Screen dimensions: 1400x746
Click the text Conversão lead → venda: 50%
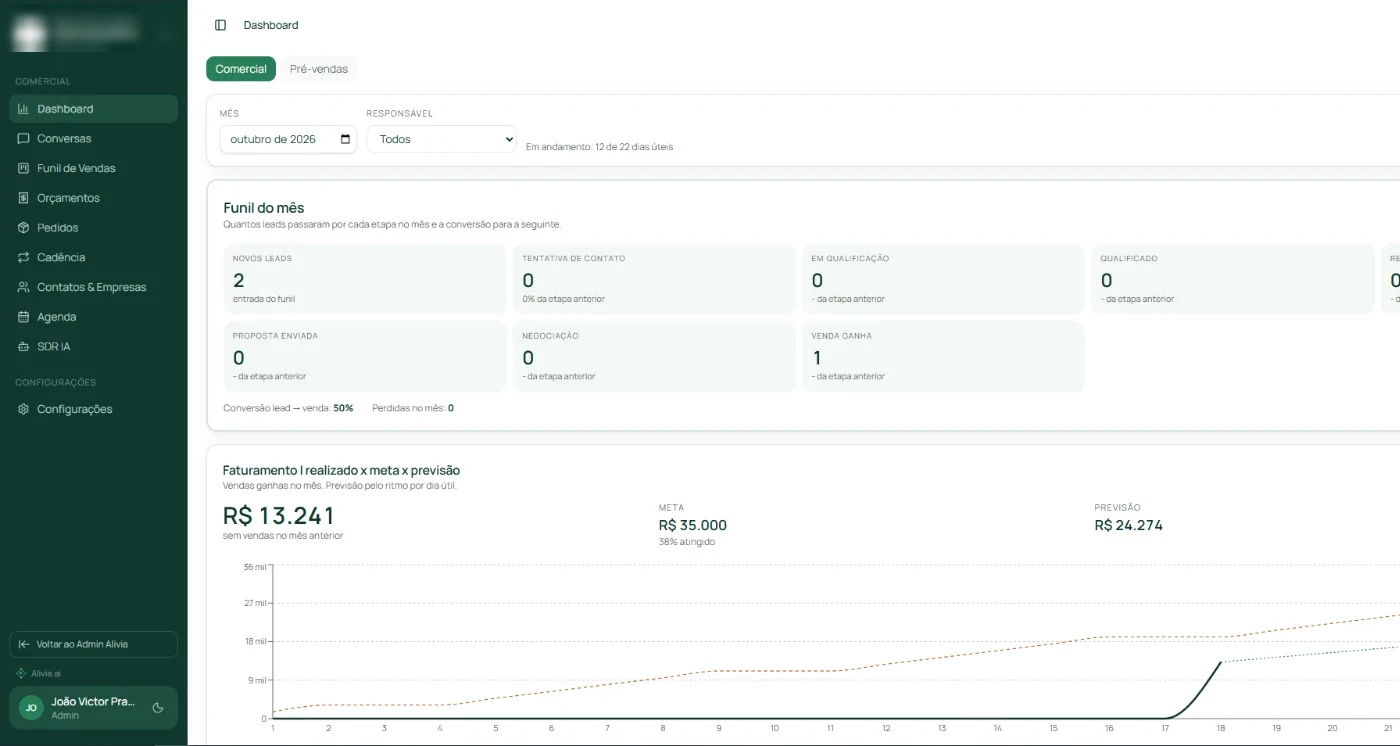(x=288, y=408)
